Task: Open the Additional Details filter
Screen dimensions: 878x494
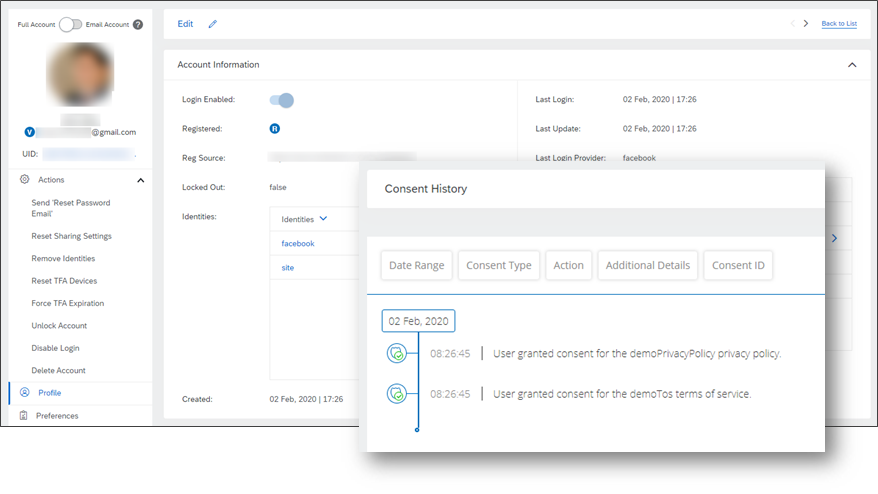Action: coord(648,265)
